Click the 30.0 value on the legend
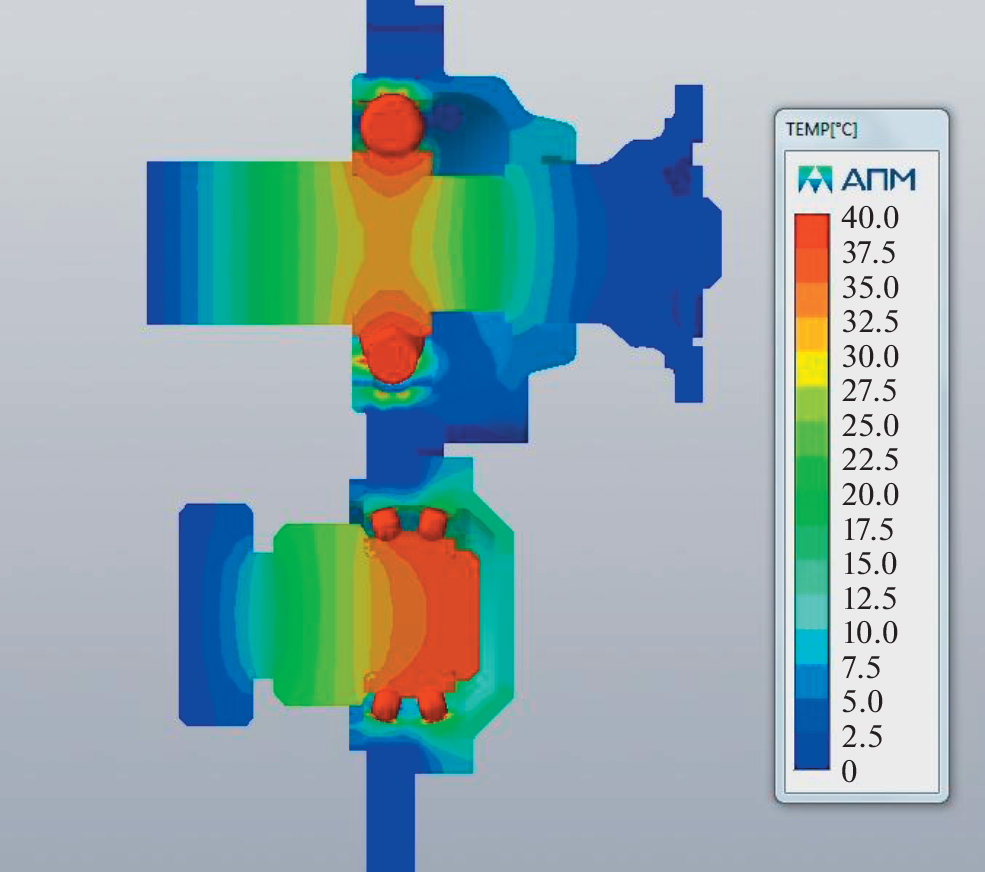 871,357
